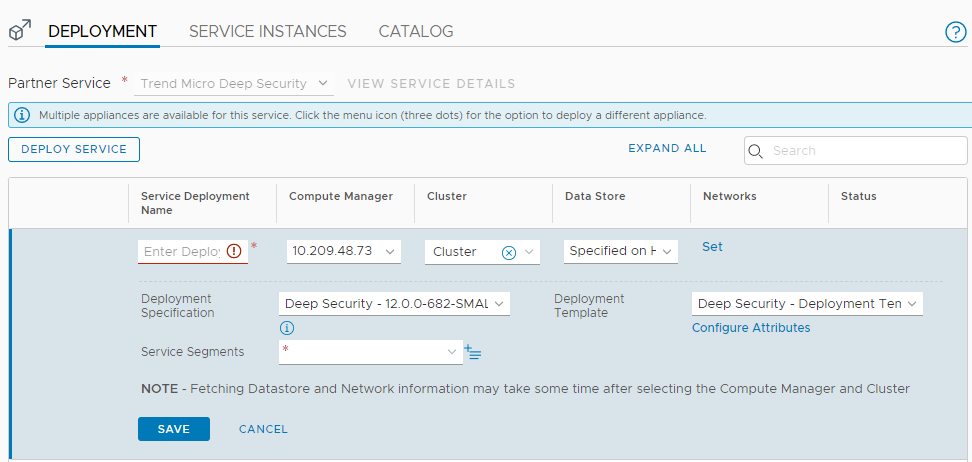Click the red error icon in deployment name field
Image resolution: width=972 pixels, height=462 pixels.
coord(234,252)
